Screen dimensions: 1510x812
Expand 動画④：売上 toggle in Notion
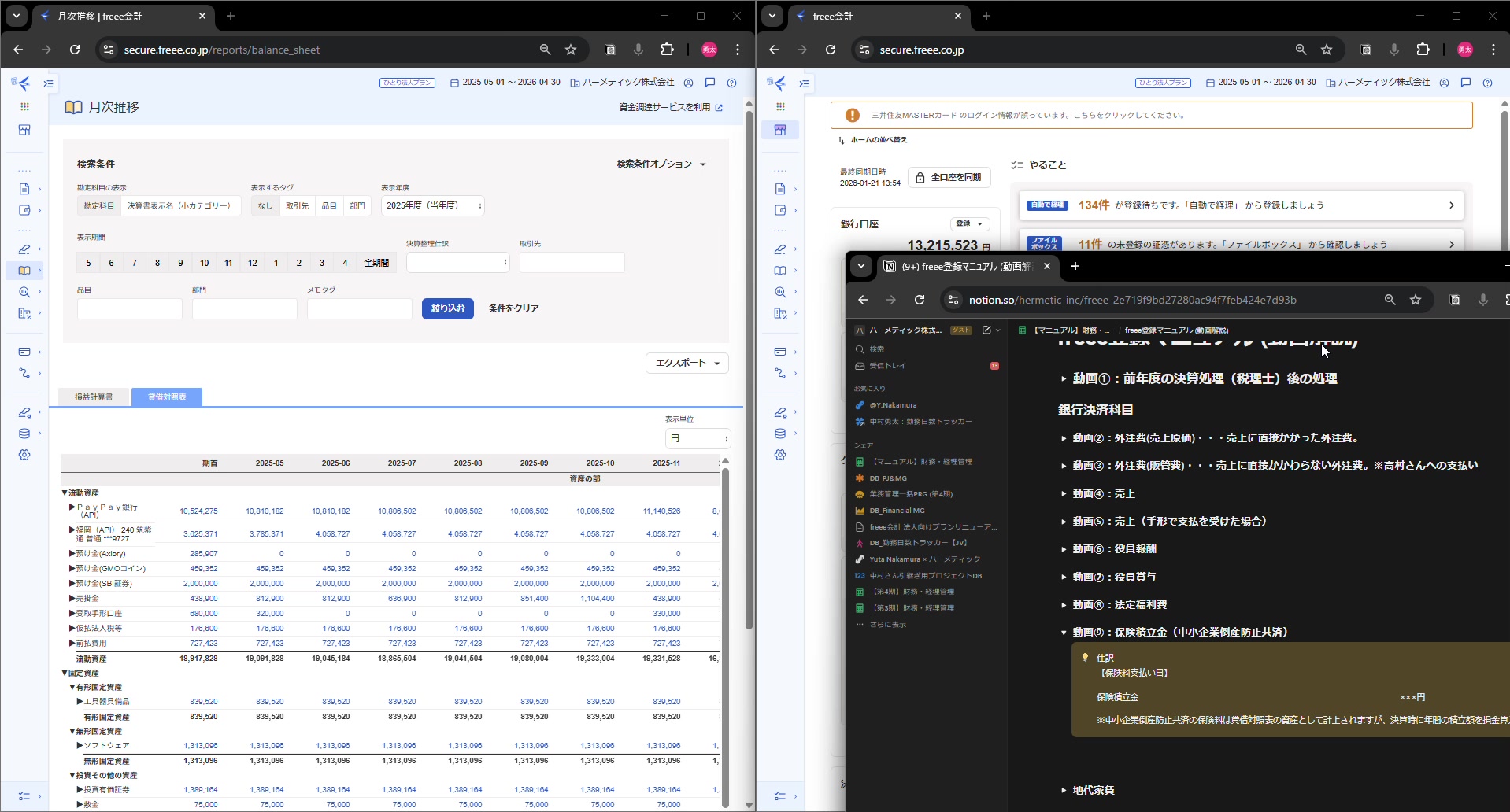pyautogui.click(x=1064, y=494)
